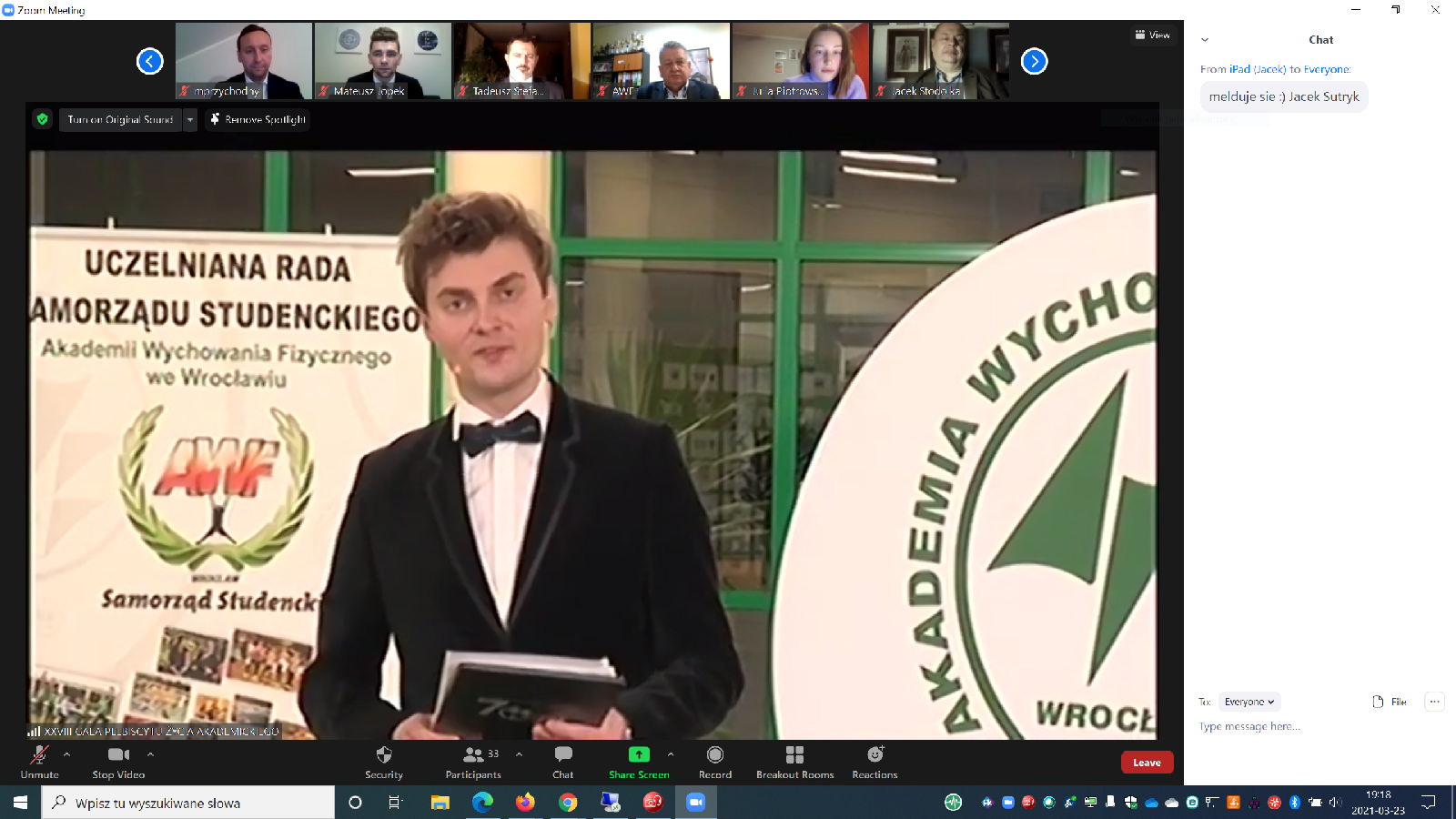The height and width of the screenshot is (819, 1456).
Task: Click the green encryption shield icon
Action: pos(42,119)
